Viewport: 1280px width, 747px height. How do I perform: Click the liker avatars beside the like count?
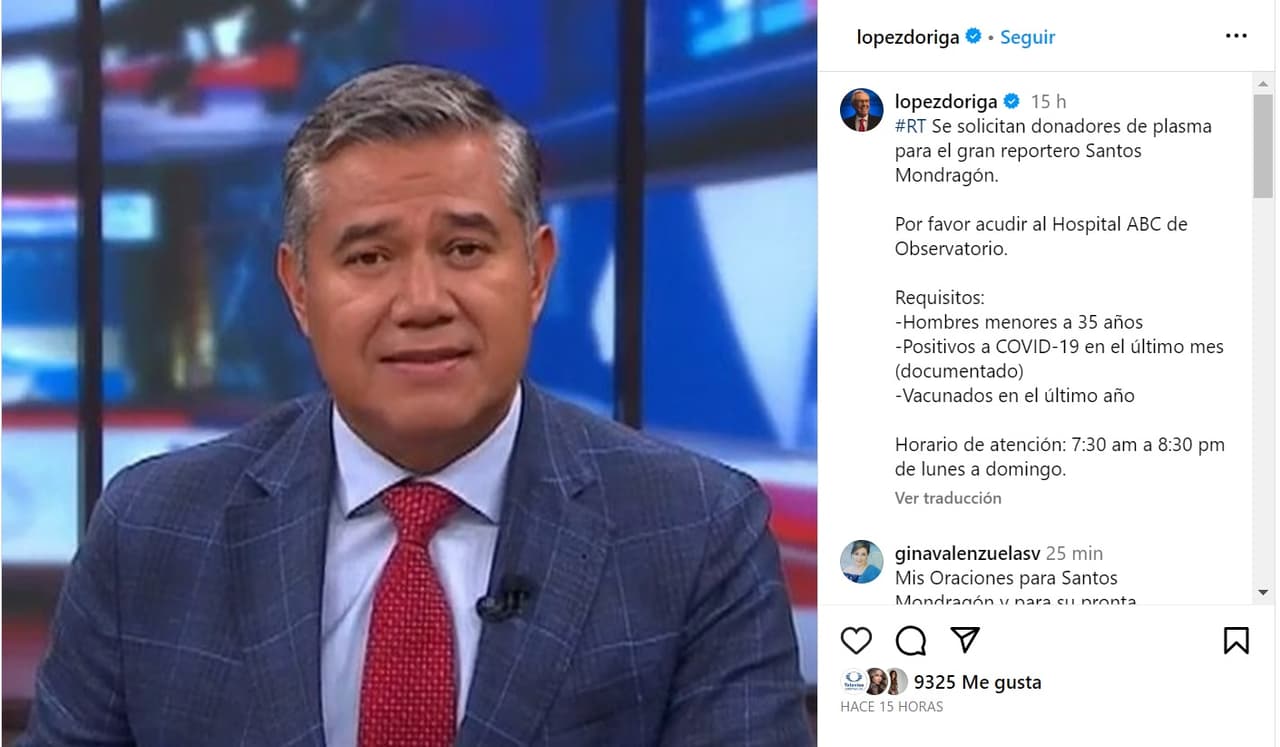pos(875,681)
